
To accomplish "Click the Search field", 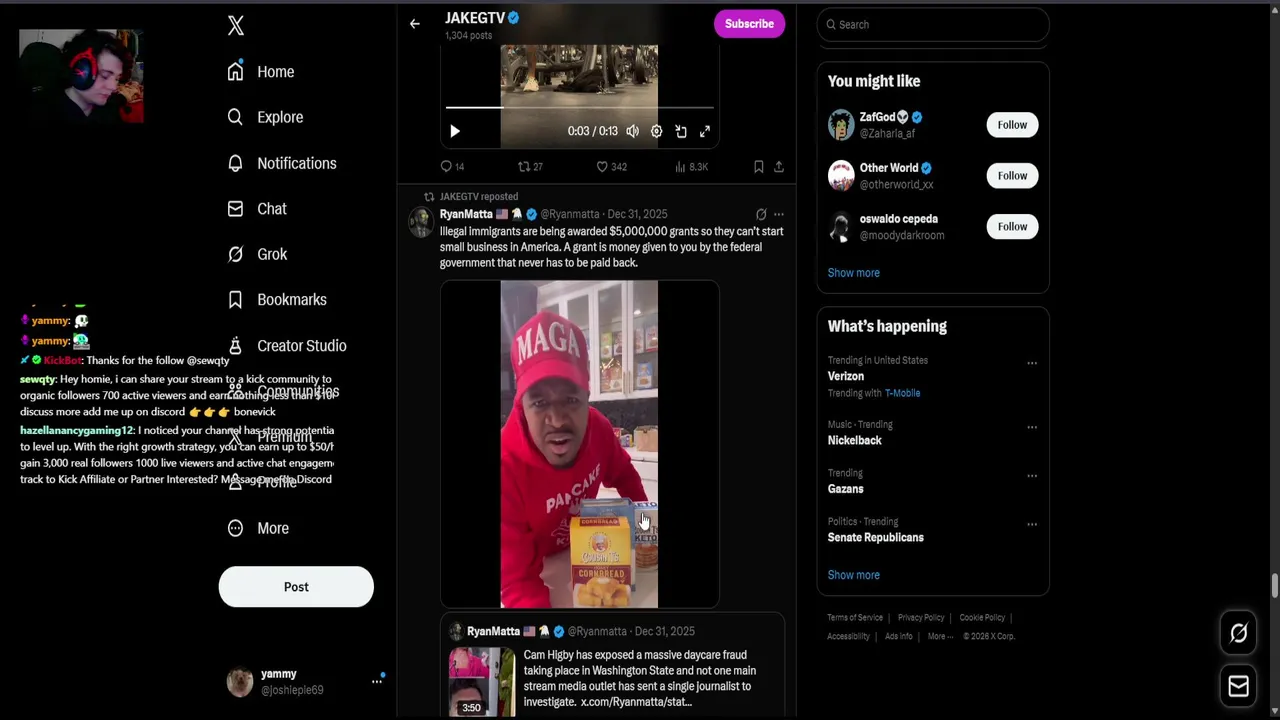I will 933,24.
